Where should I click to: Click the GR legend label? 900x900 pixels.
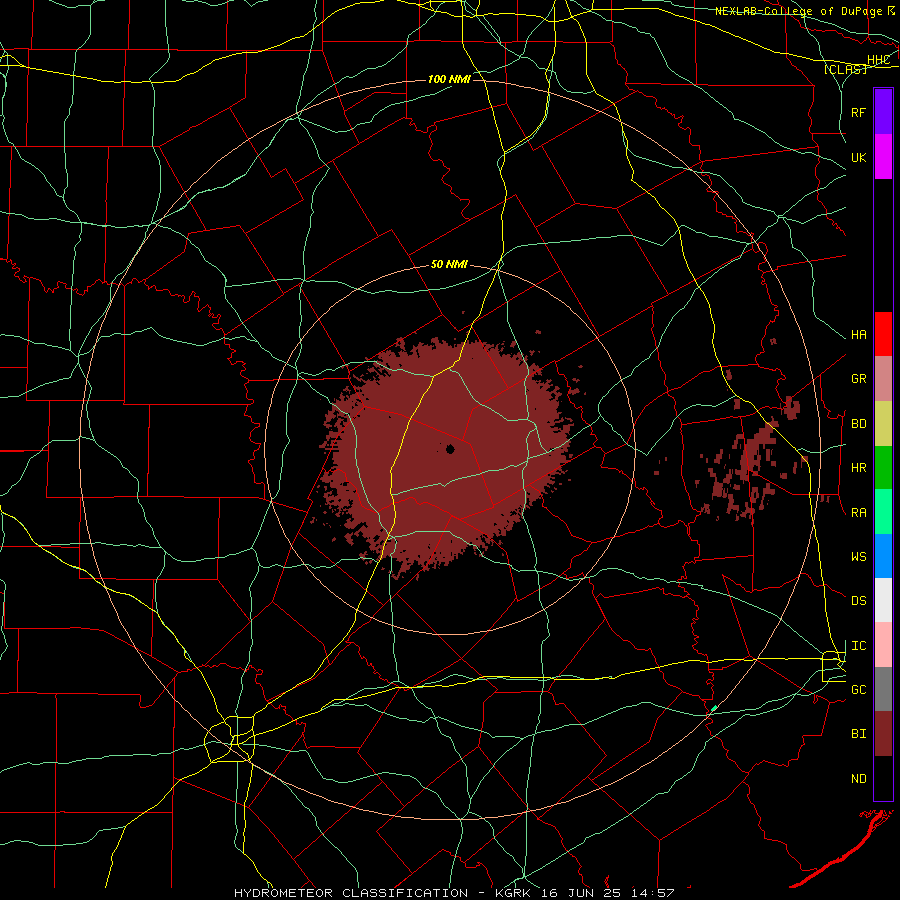click(x=859, y=379)
